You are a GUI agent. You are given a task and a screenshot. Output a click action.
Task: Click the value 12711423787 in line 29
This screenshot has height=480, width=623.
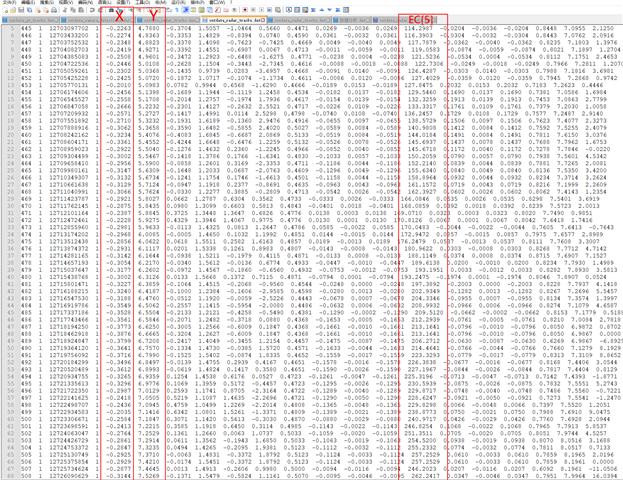pos(69,199)
